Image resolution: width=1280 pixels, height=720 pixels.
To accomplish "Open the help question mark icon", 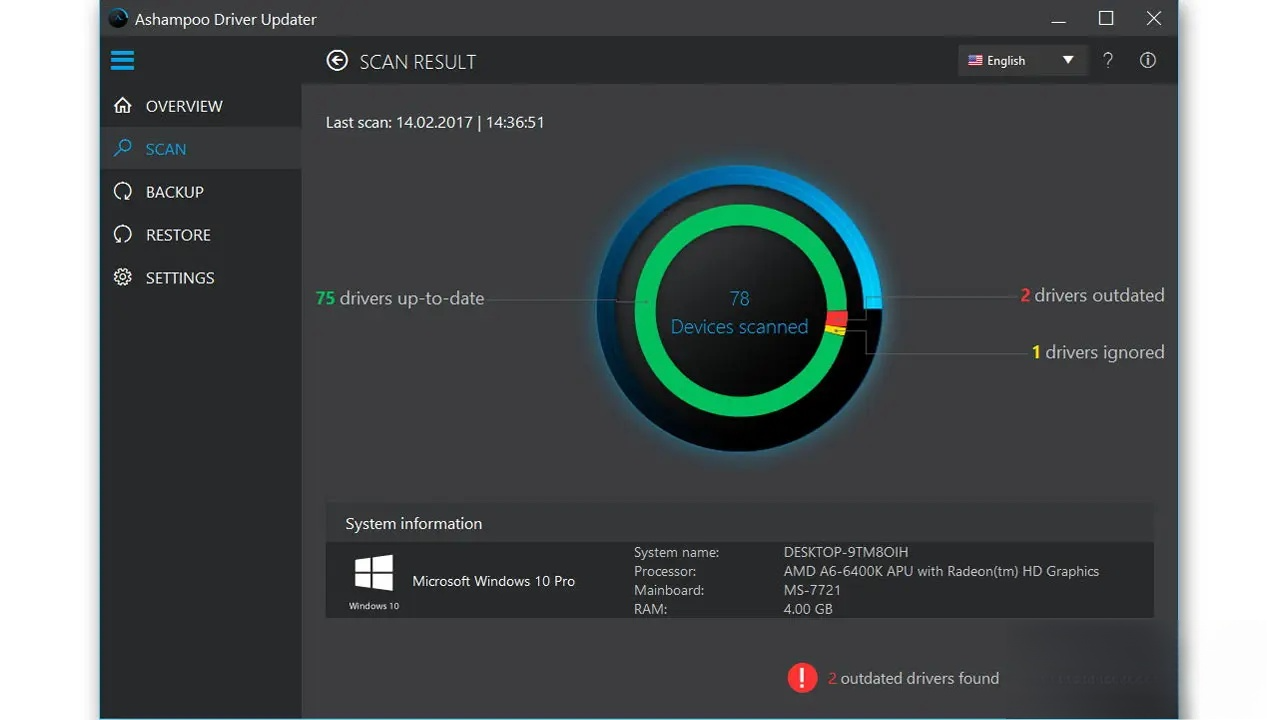I will 1108,60.
